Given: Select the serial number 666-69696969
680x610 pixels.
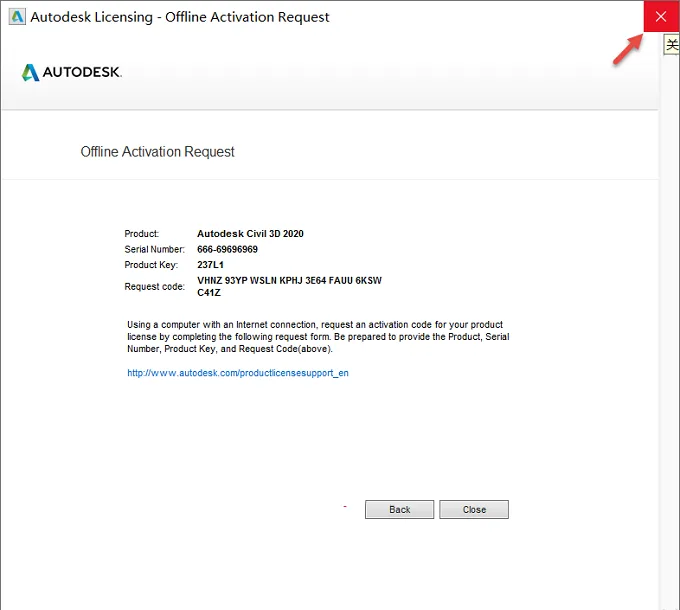Looking at the screenshot, I should pyautogui.click(x=227, y=249).
